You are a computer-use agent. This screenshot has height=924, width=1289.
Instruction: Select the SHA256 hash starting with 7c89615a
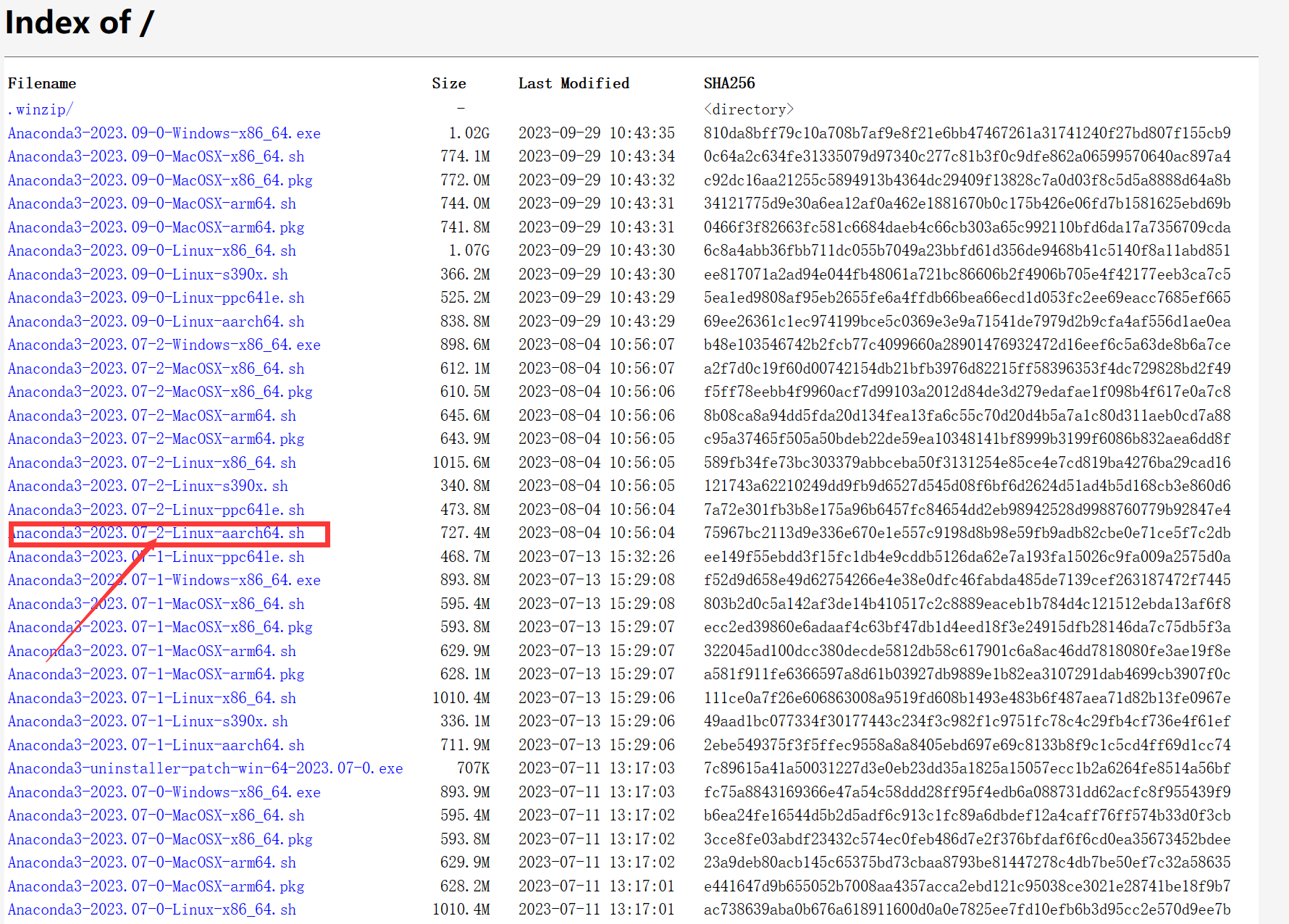pyautogui.click(x=967, y=768)
